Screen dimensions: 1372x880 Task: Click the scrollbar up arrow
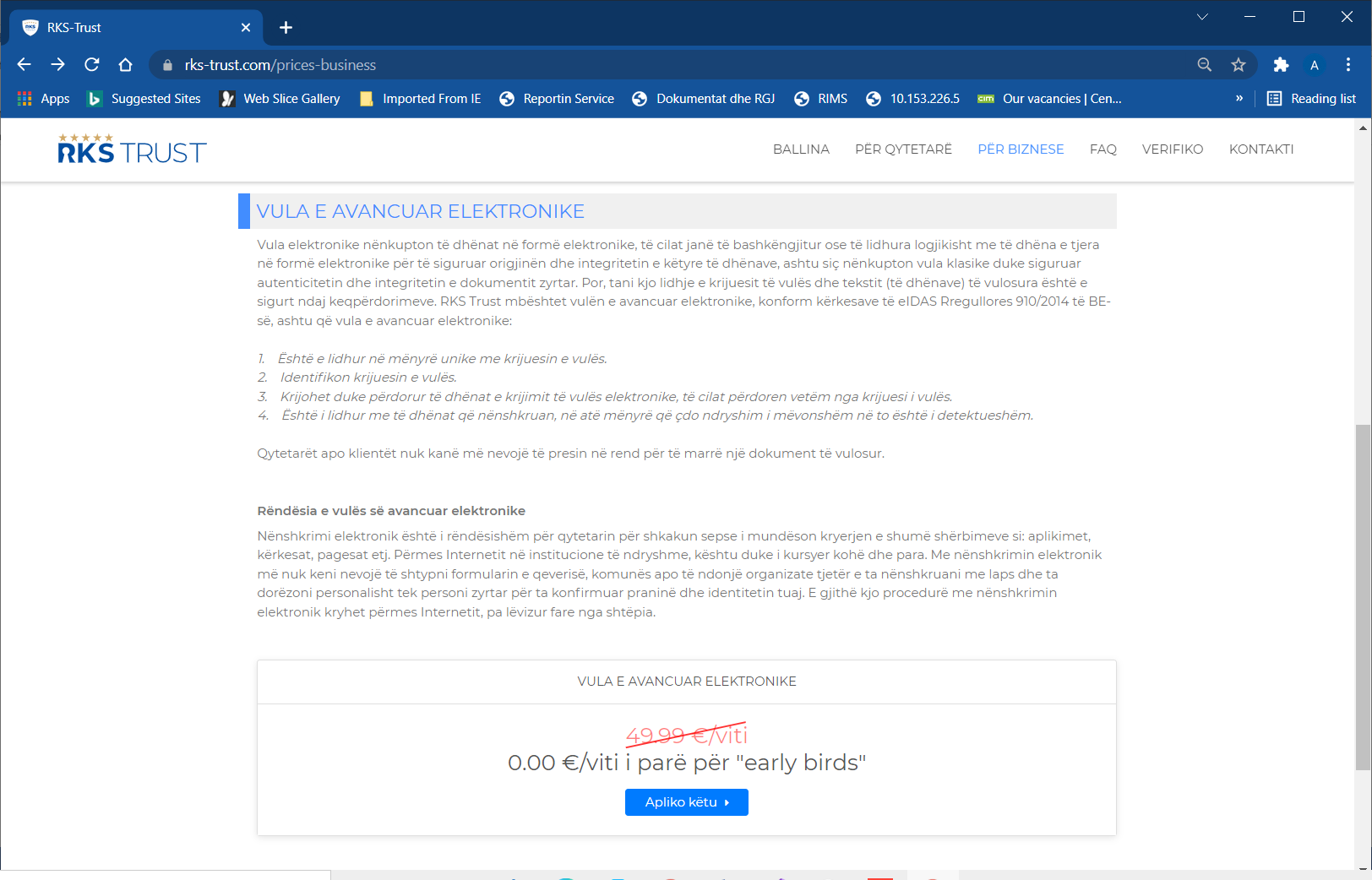click(1363, 128)
